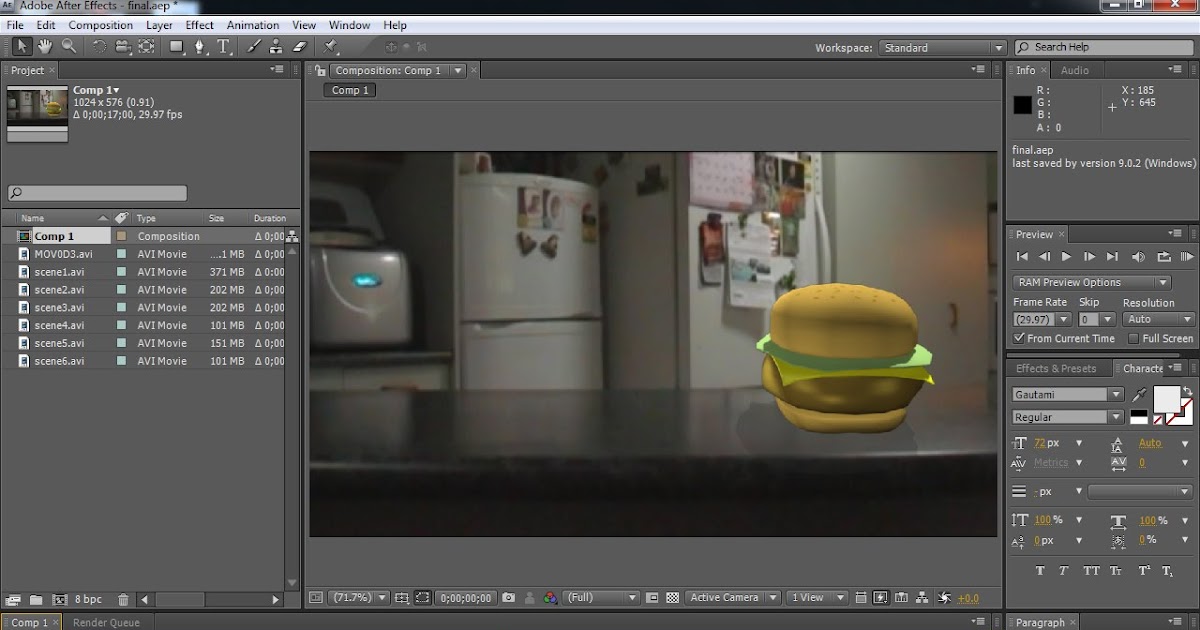Click the snapshot camera icon in viewer
Viewport: 1200px width, 630px height.
[509, 598]
